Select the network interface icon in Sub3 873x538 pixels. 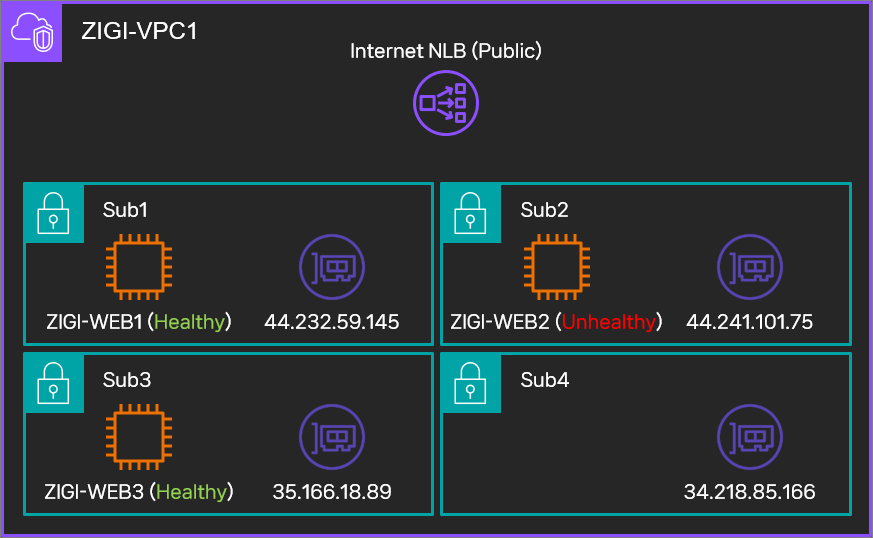(332, 437)
